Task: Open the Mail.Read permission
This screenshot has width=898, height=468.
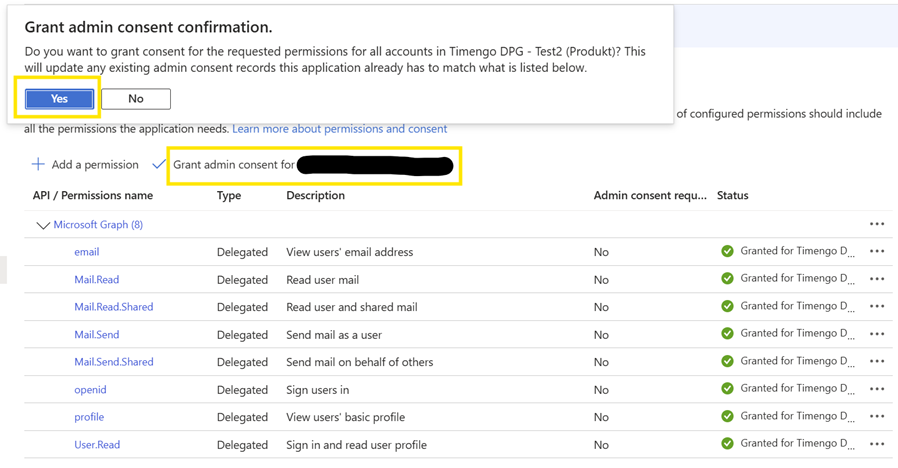Action: click(97, 280)
